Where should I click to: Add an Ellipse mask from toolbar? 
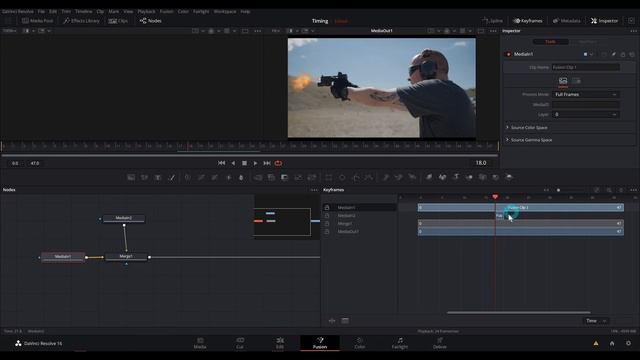click(342, 177)
